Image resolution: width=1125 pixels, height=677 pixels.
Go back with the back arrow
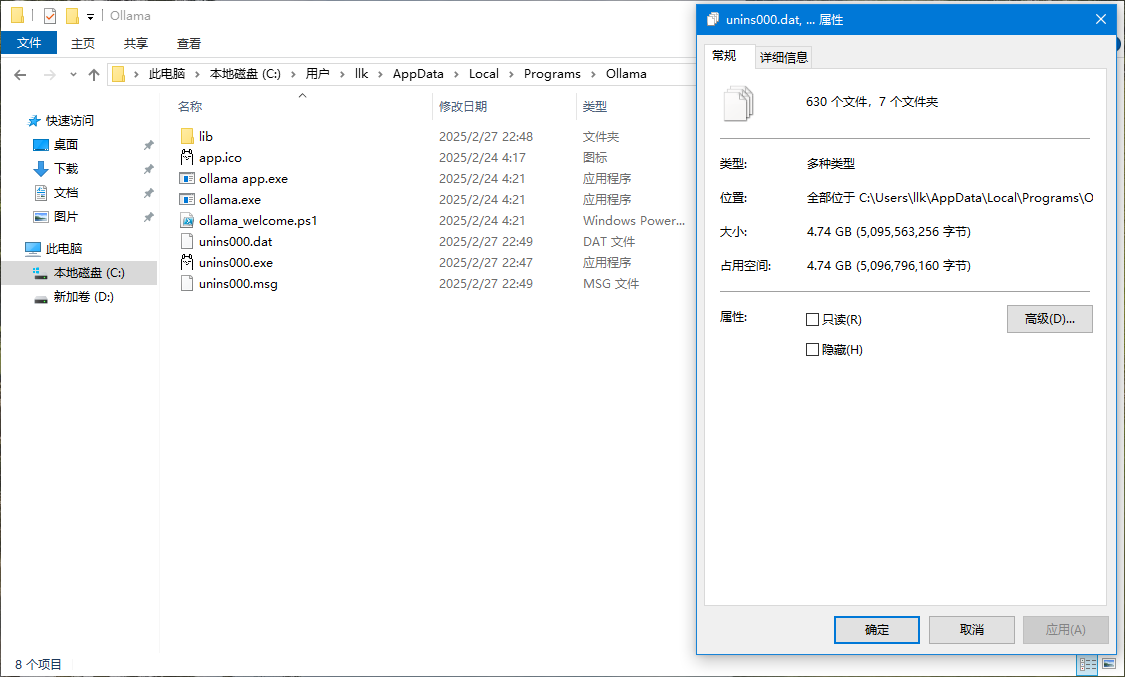click(x=20, y=74)
